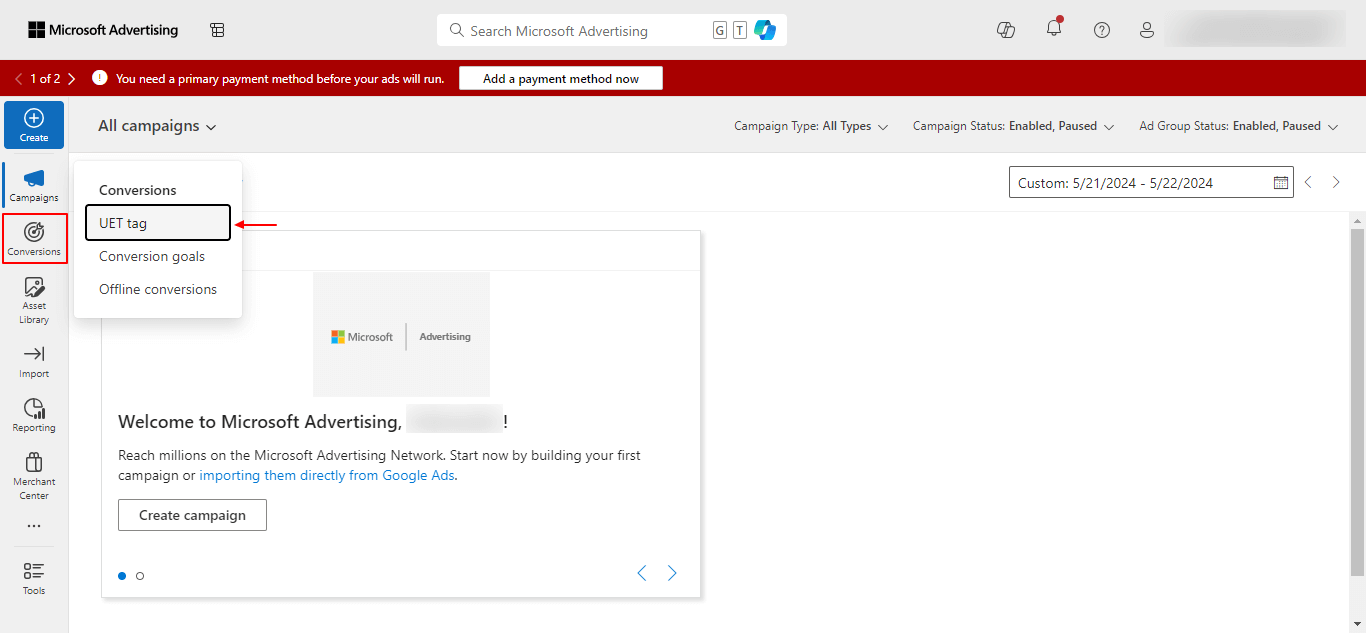The width and height of the screenshot is (1366, 633).
Task: Open importing them directly from Google Ads link
Action: tap(327, 475)
